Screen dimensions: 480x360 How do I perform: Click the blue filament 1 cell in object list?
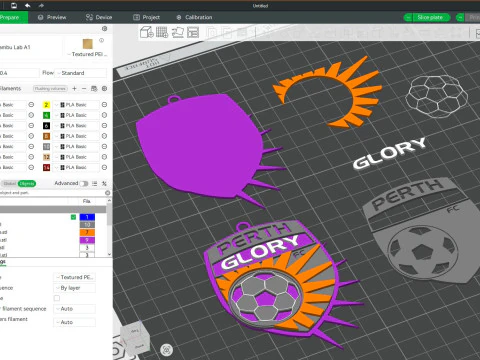click(87, 217)
